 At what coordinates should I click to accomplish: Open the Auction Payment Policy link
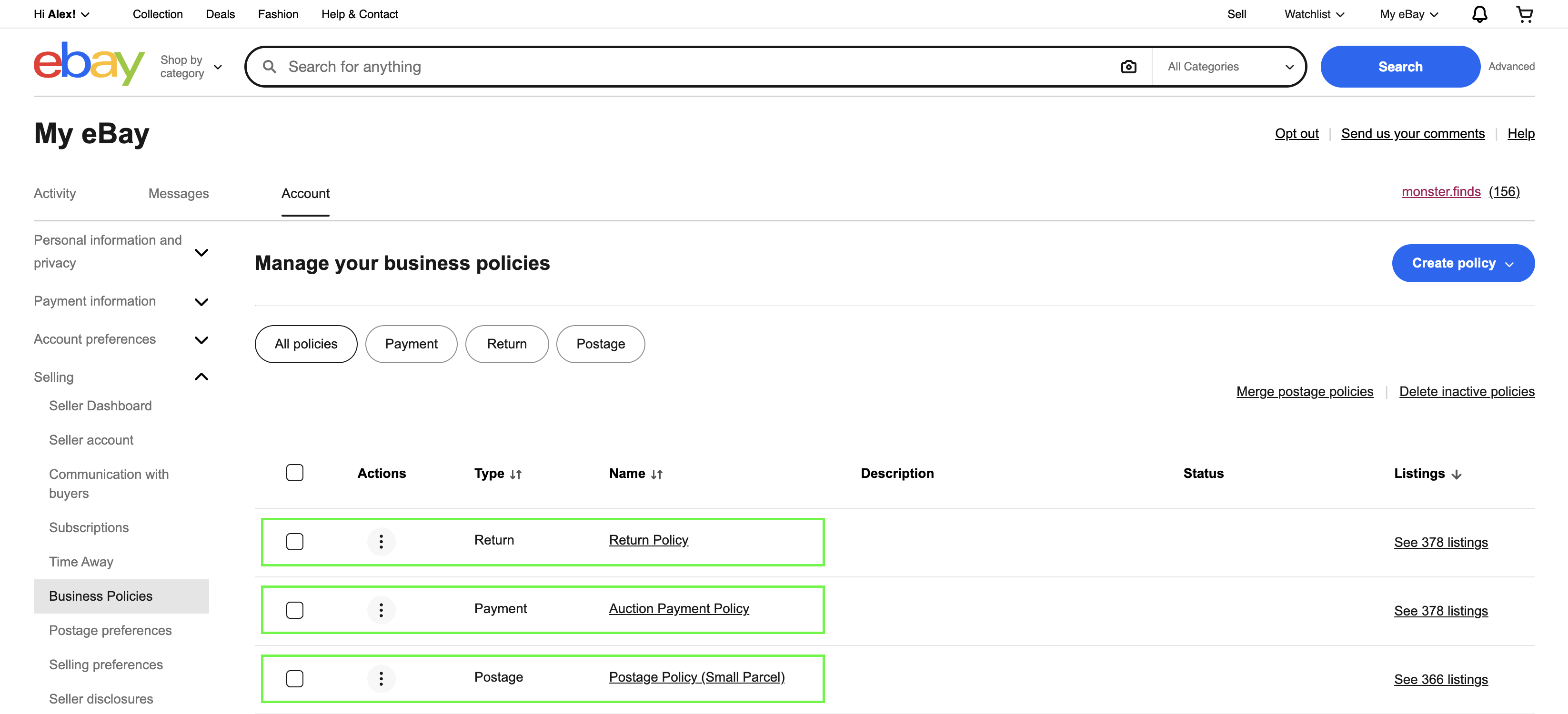pyautogui.click(x=679, y=609)
